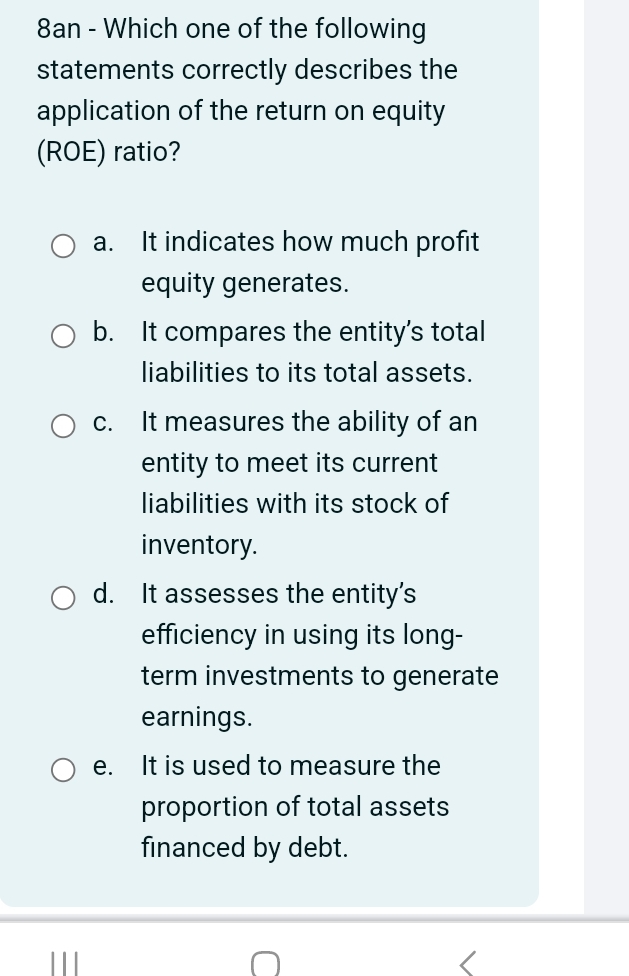The height and width of the screenshot is (976, 629).
Task: Select the radio button for option d
Action: click(64, 598)
